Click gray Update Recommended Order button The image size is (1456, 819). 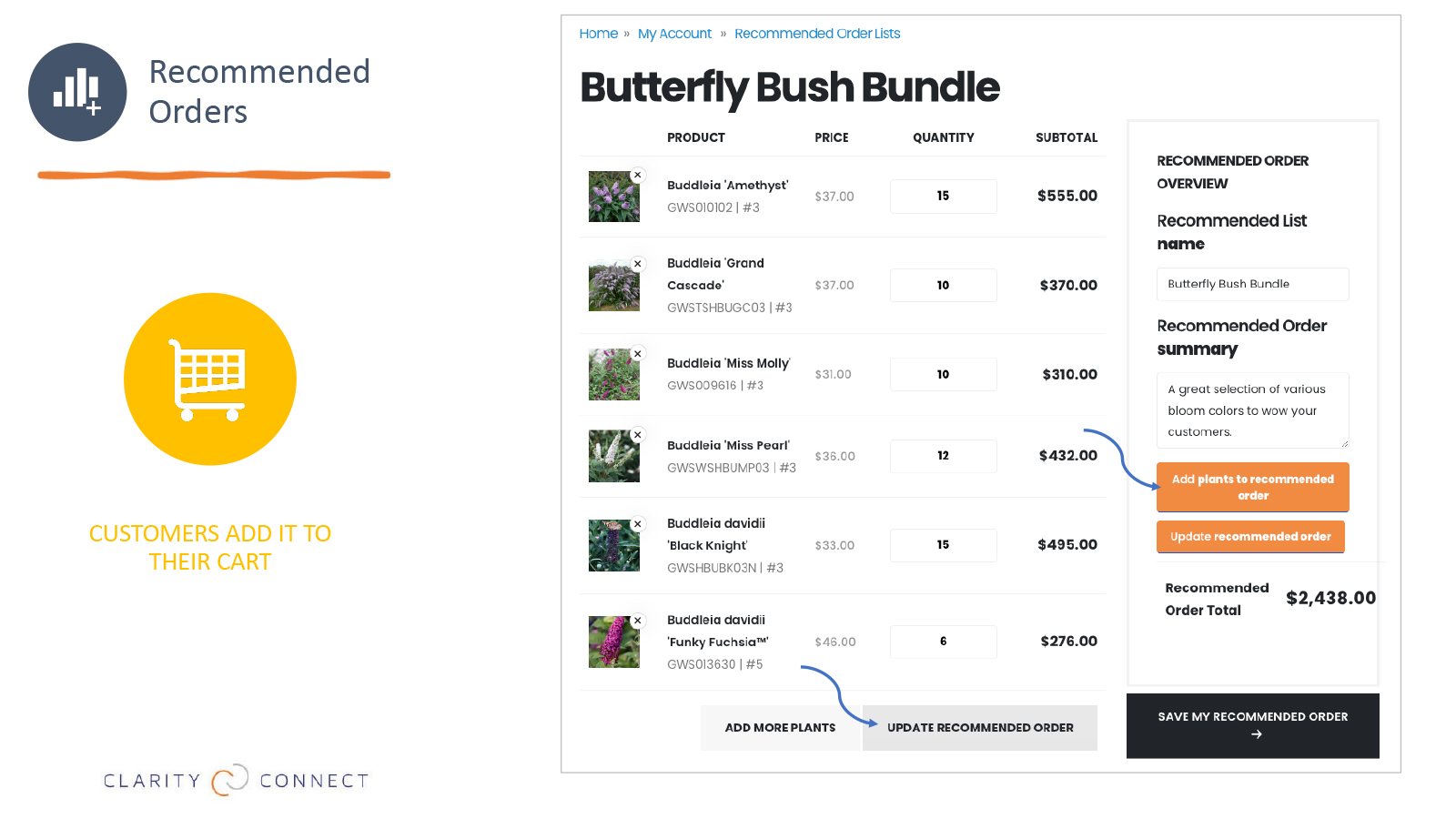coord(980,728)
